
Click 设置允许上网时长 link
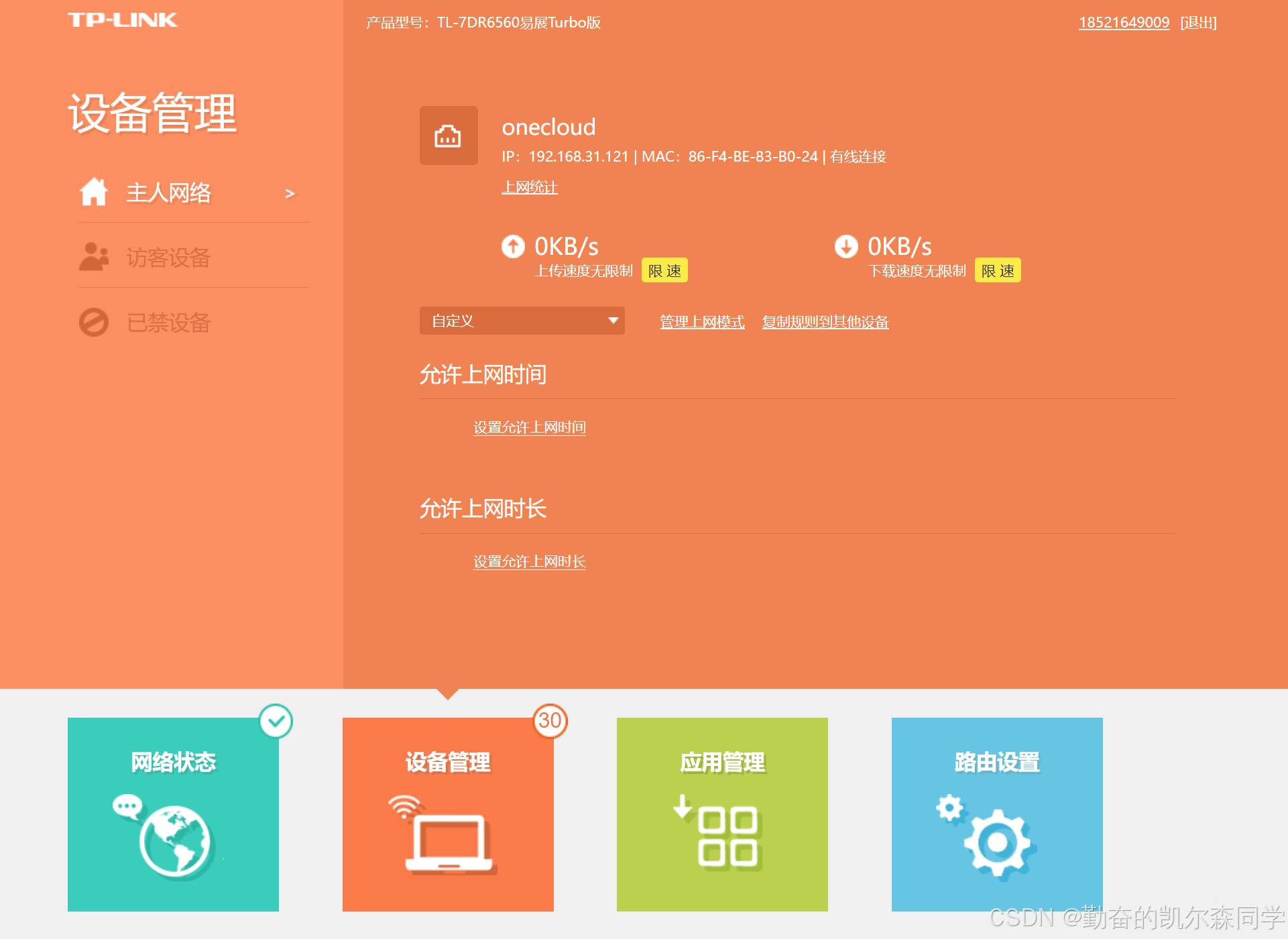click(529, 561)
